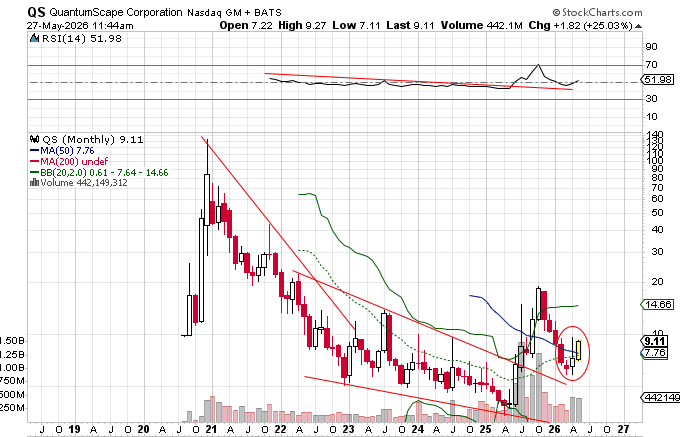
Task: Click the year 27 label on time axis
Action: tap(623, 429)
